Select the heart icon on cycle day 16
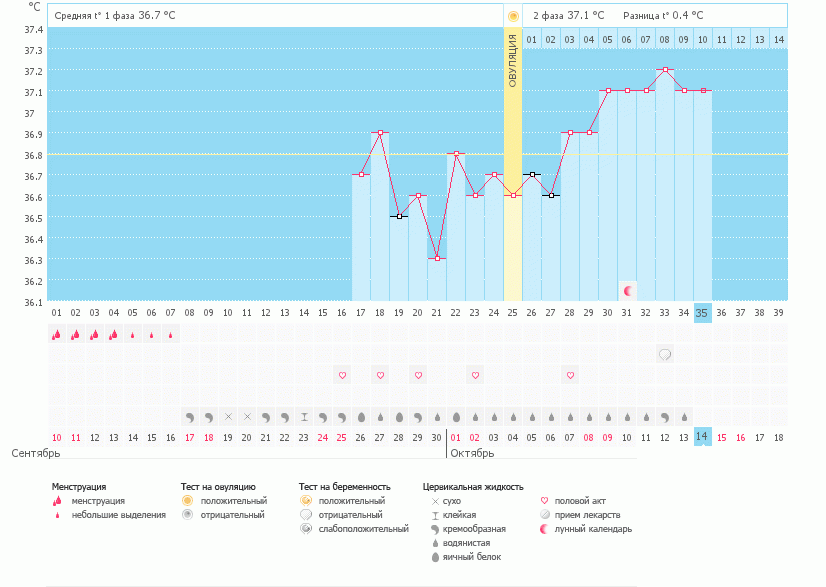This screenshot has width=826, height=587. 342,376
